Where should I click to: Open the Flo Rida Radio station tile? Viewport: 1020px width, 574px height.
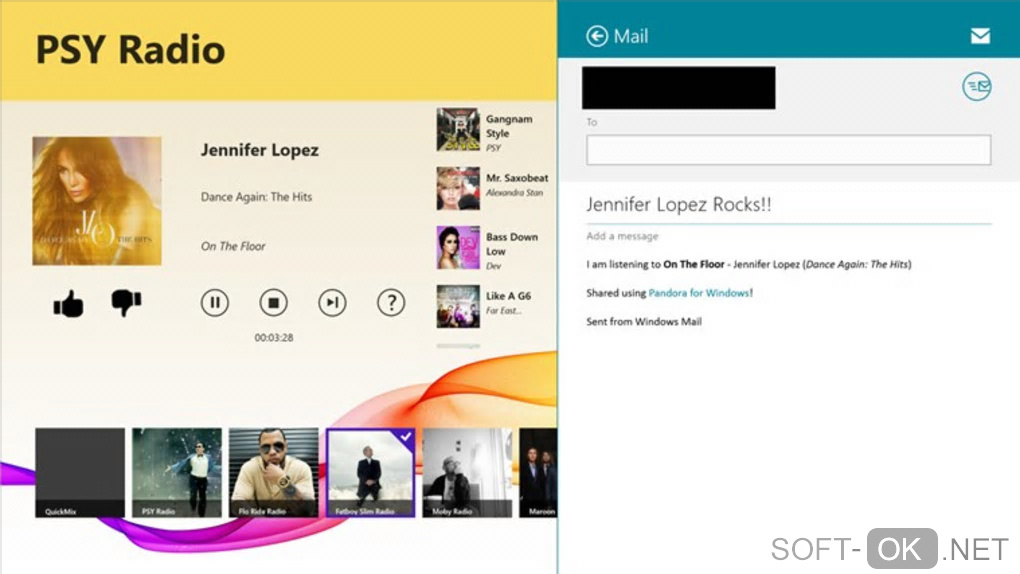(x=274, y=472)
